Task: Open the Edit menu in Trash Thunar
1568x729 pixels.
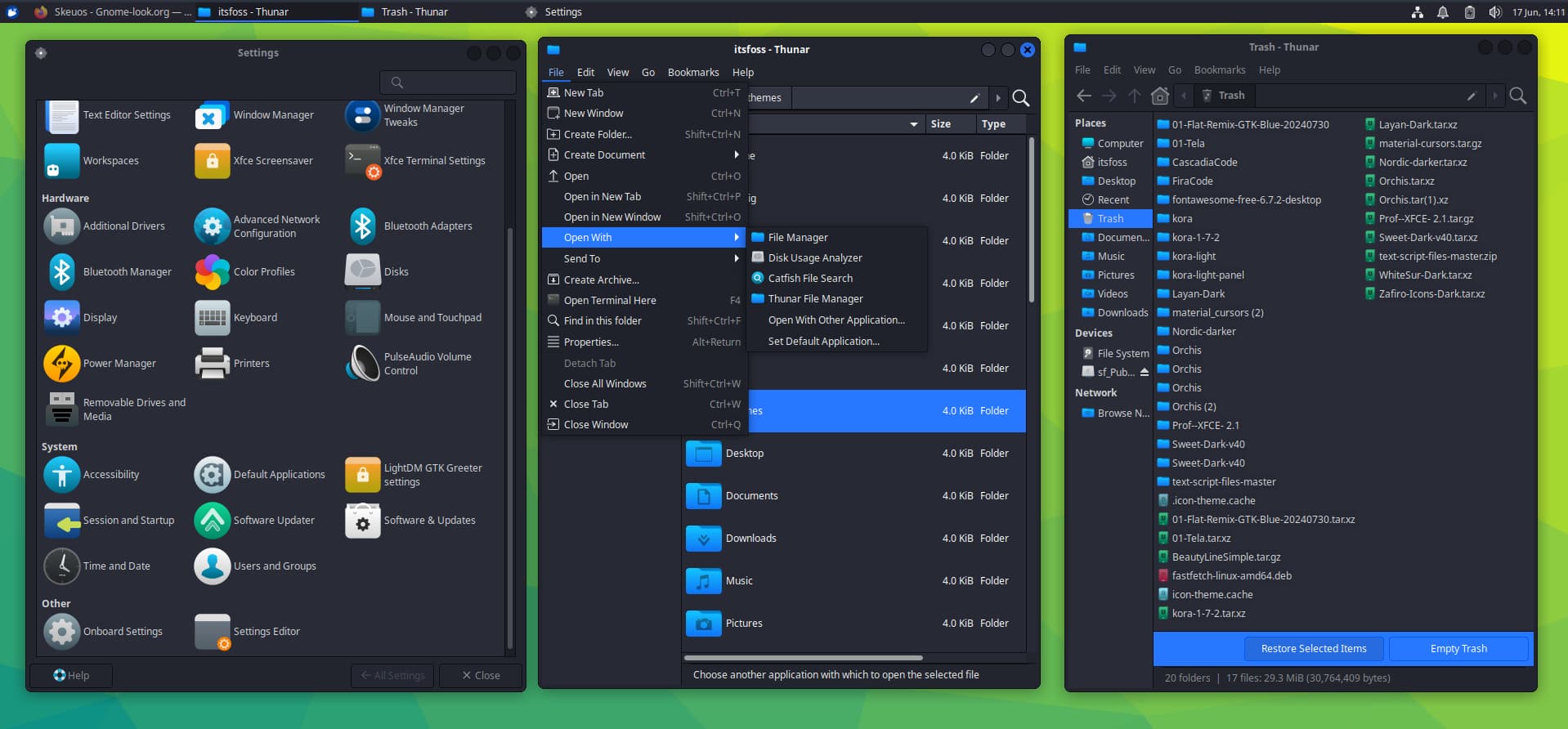Action: [x=1112, y=70]
